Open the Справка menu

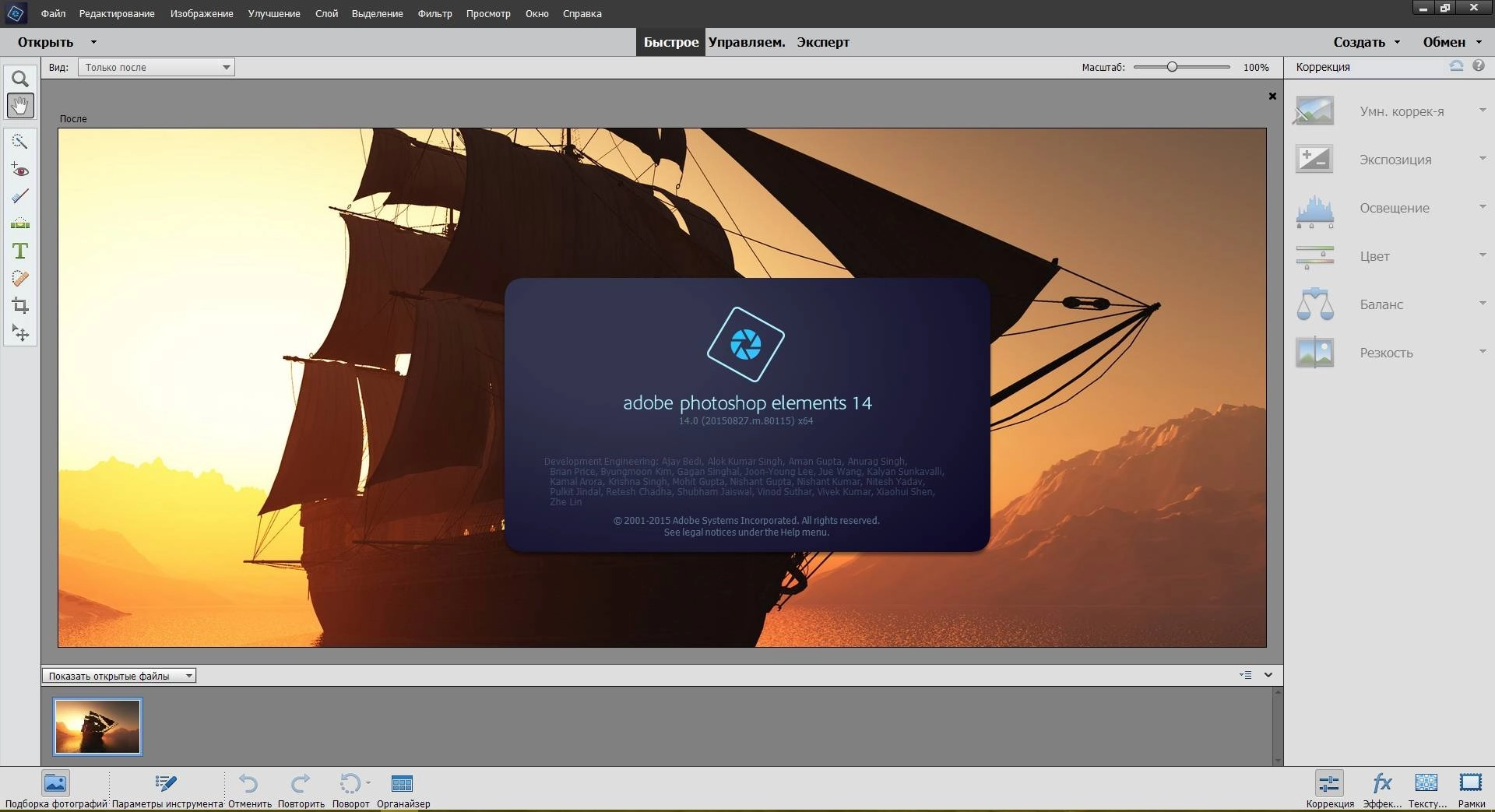point(582,13)
